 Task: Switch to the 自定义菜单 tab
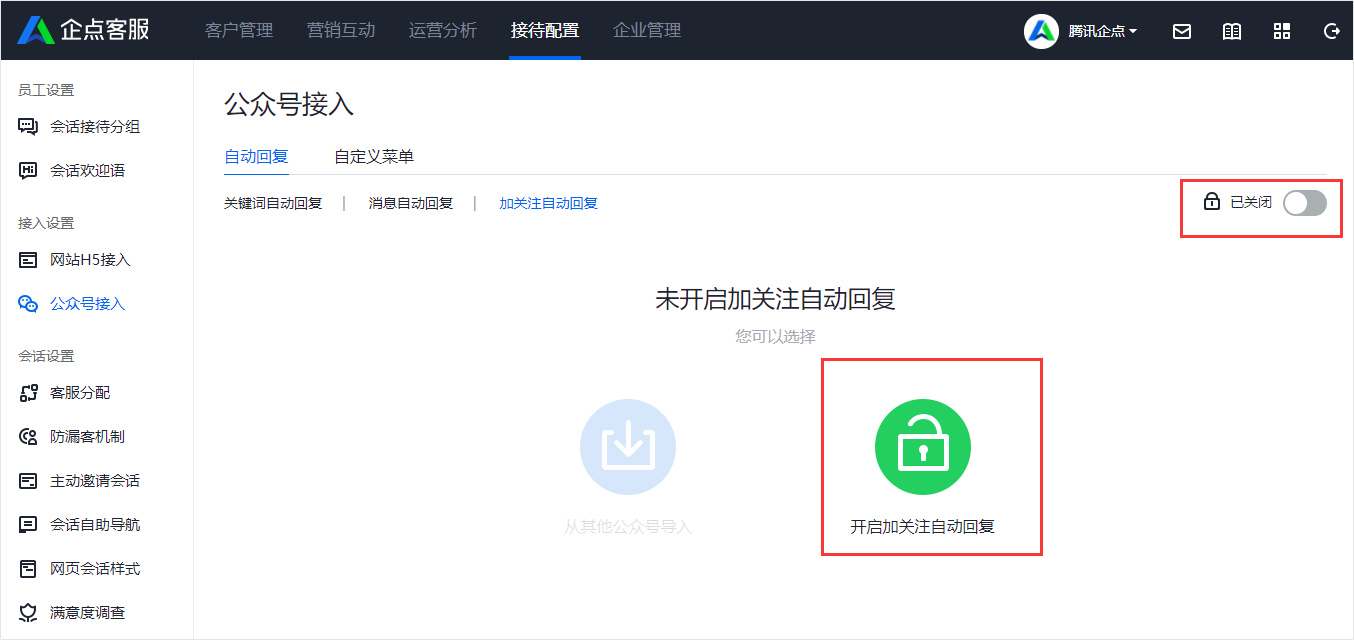(x=374, y=156)
